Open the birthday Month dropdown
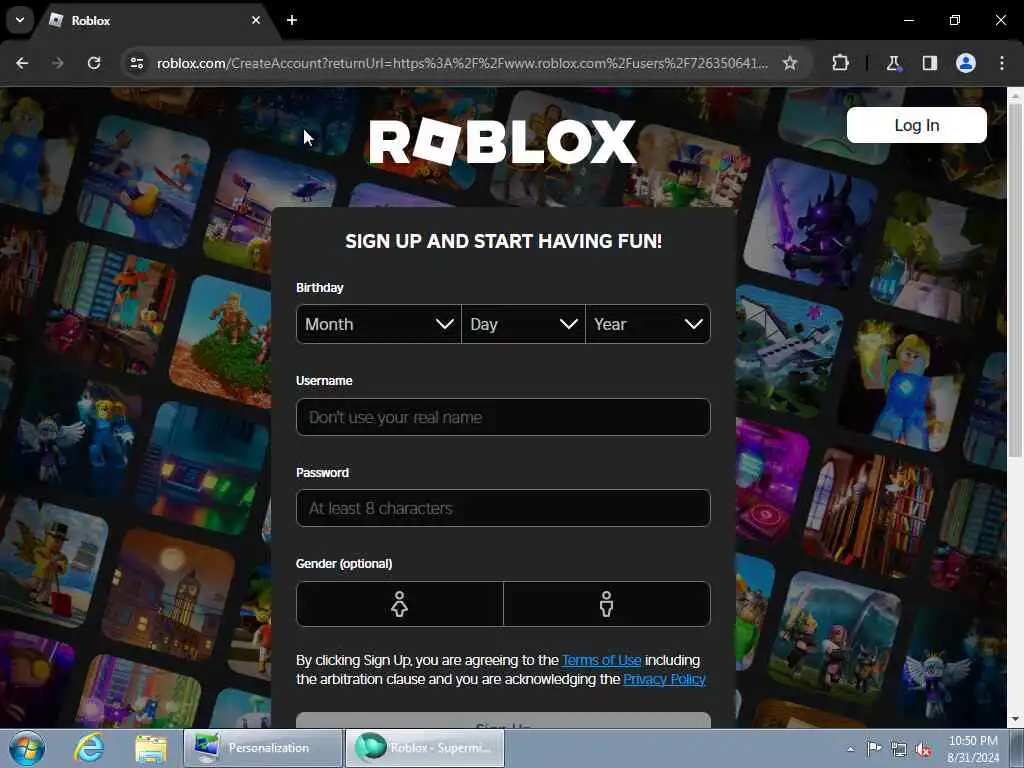 (x=379, y=324)
